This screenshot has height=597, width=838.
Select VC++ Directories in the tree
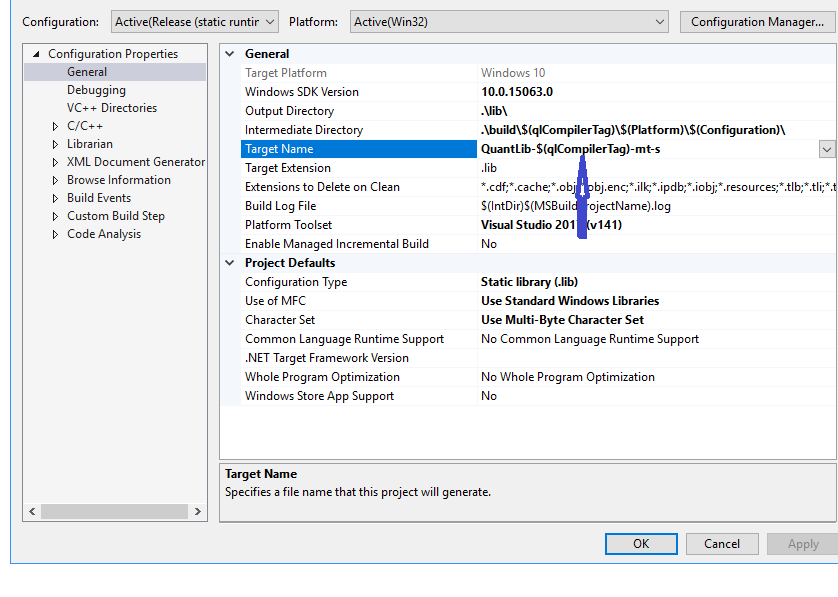111,108
